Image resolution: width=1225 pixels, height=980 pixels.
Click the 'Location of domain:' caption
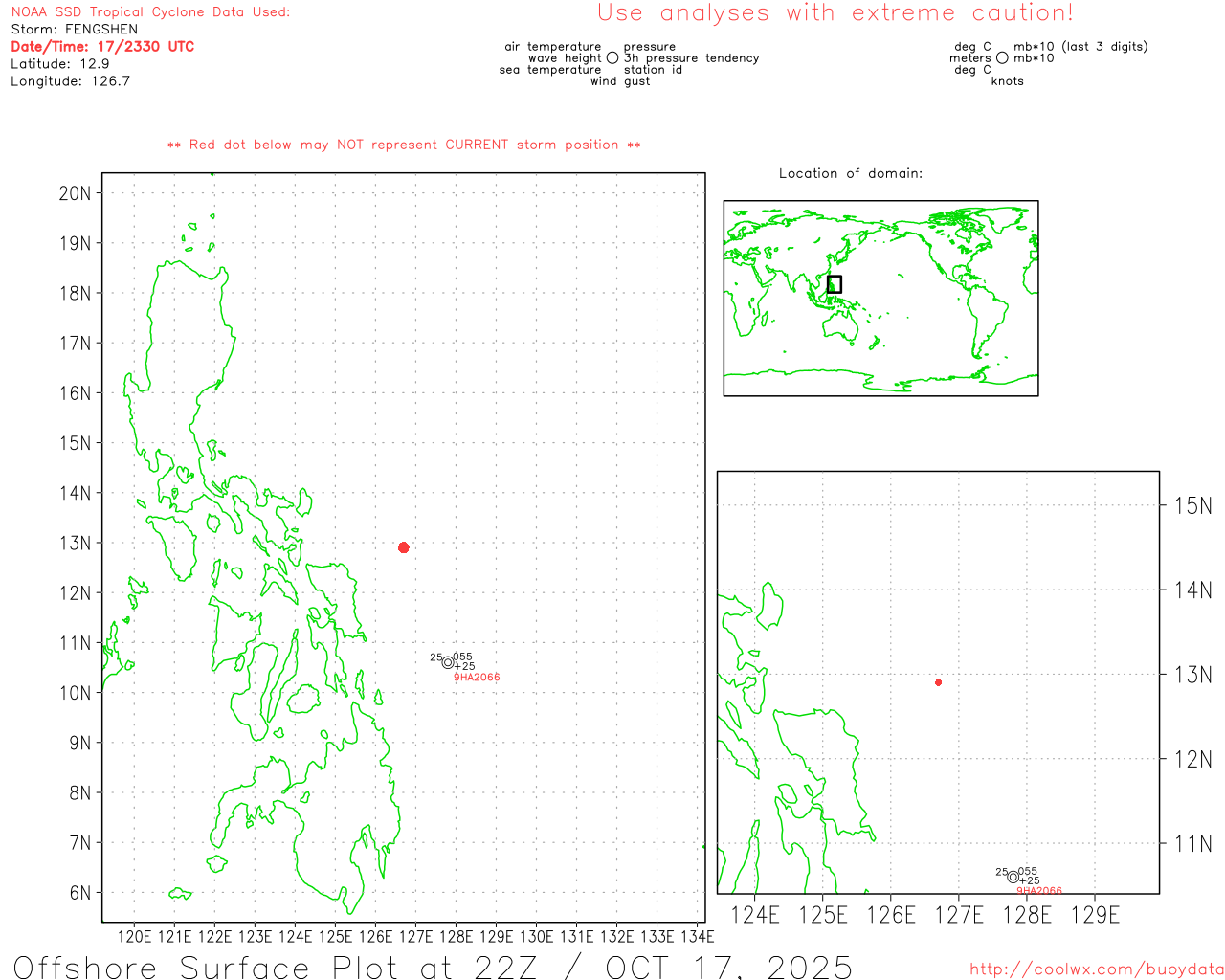click(x=850, y=174)
